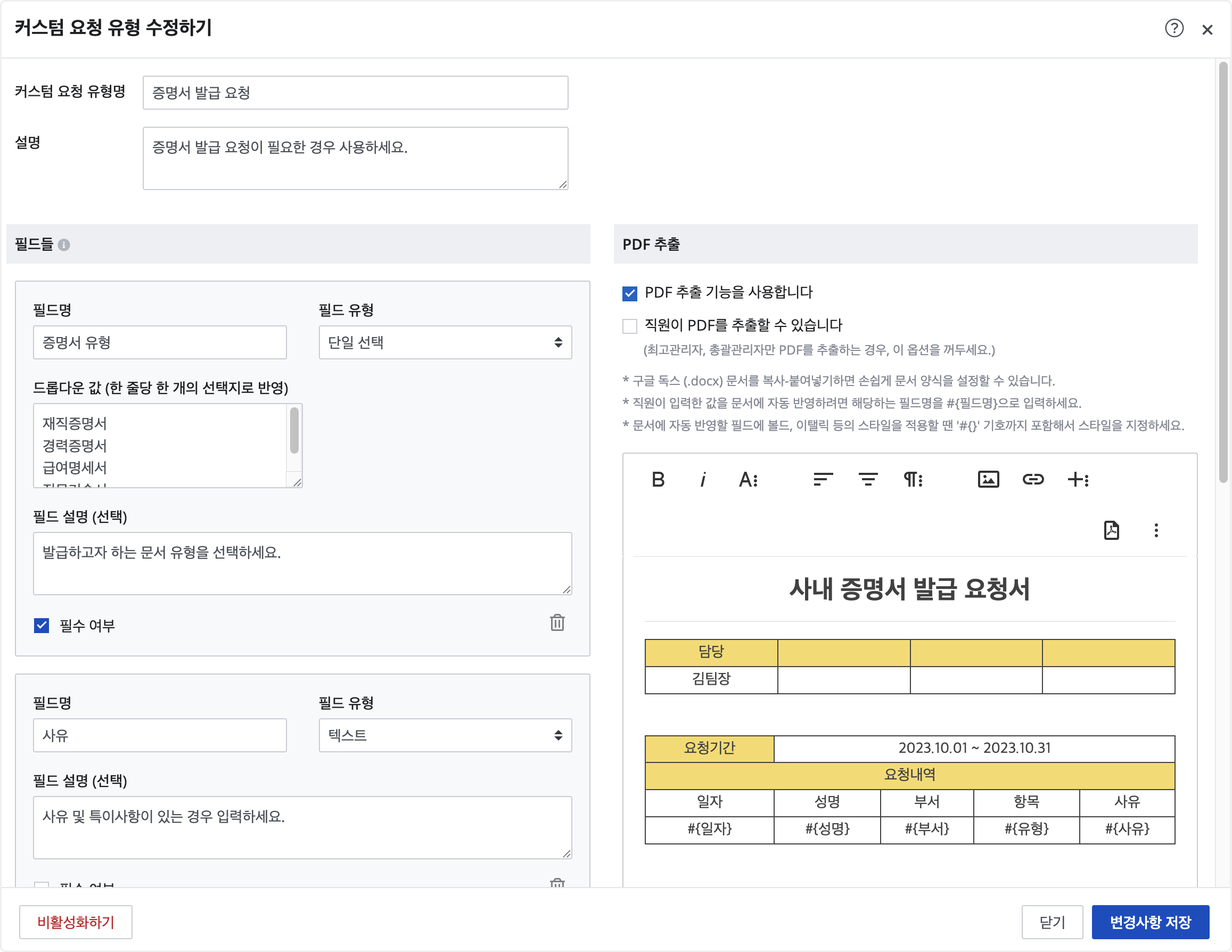Enable 직원이 PDF를 추출할 수 있습니다 checkbox
The height and width of the screenshot is (952, 1232).
tap(629, 326)
